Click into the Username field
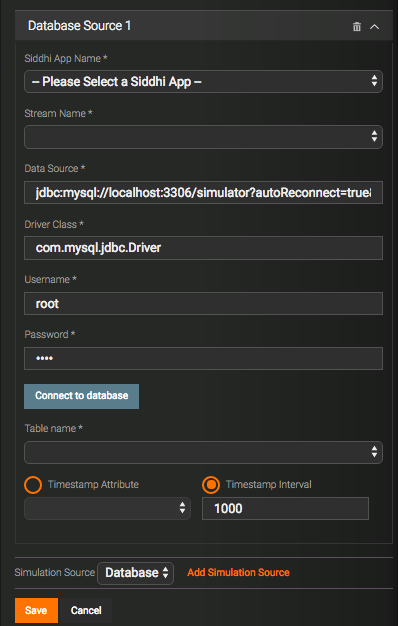This screenshot has height=626, width=398. (203, 303)
